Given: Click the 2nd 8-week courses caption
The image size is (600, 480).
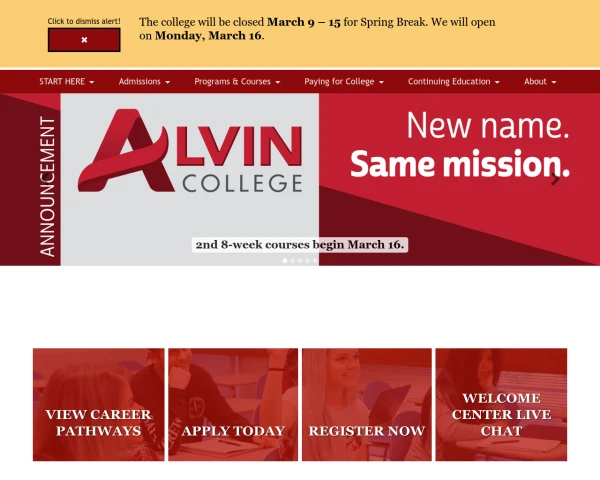Looking at the screenshot, I should (x=300, y=245).
